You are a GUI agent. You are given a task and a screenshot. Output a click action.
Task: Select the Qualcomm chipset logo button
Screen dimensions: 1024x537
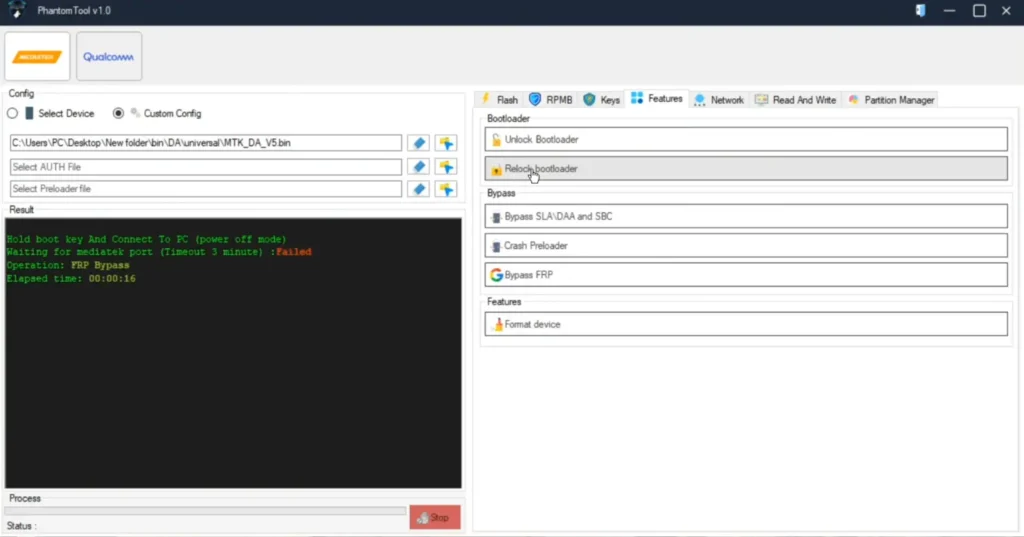tap(109, 57)
